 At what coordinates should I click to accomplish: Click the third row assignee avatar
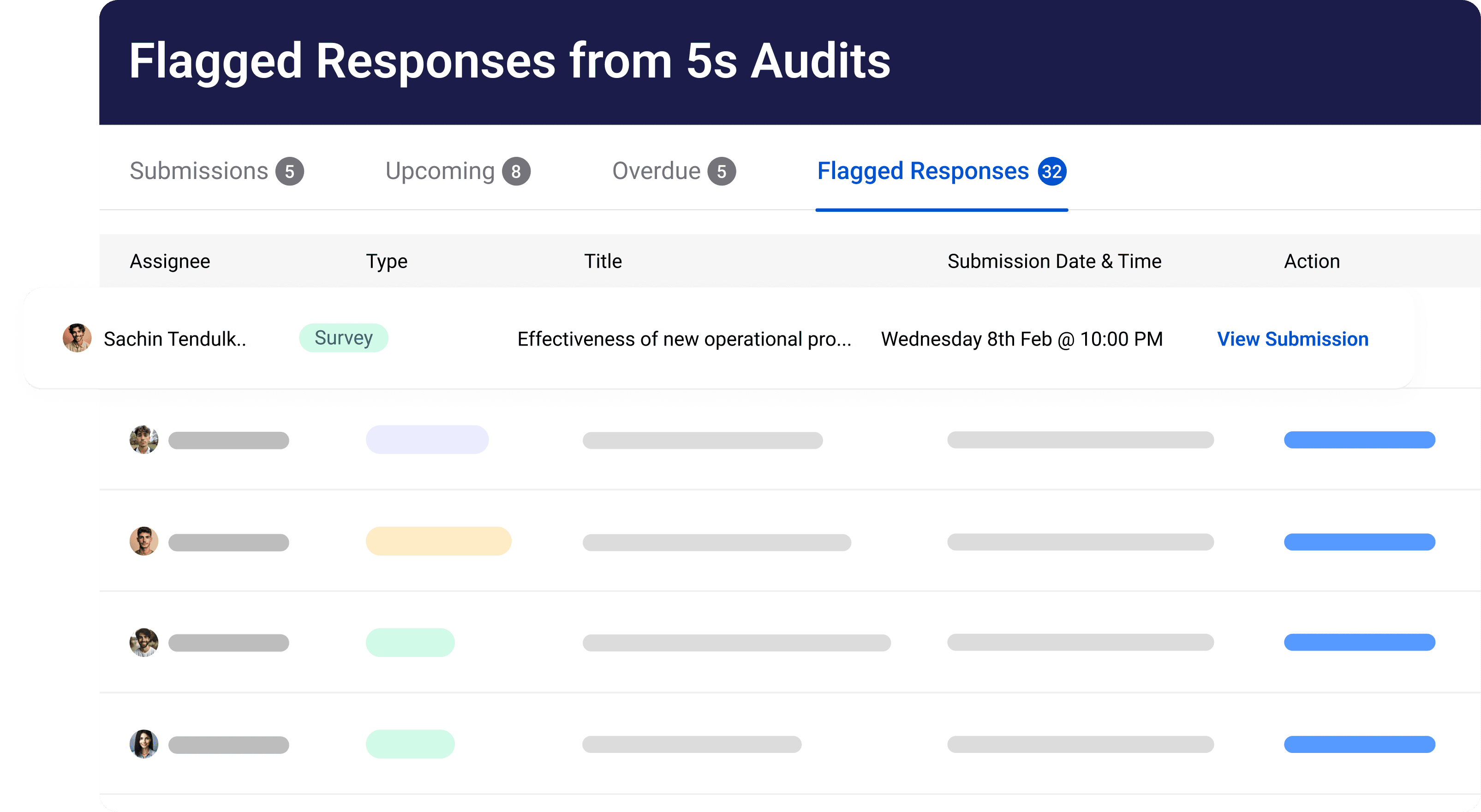click(x=144, y=541)
